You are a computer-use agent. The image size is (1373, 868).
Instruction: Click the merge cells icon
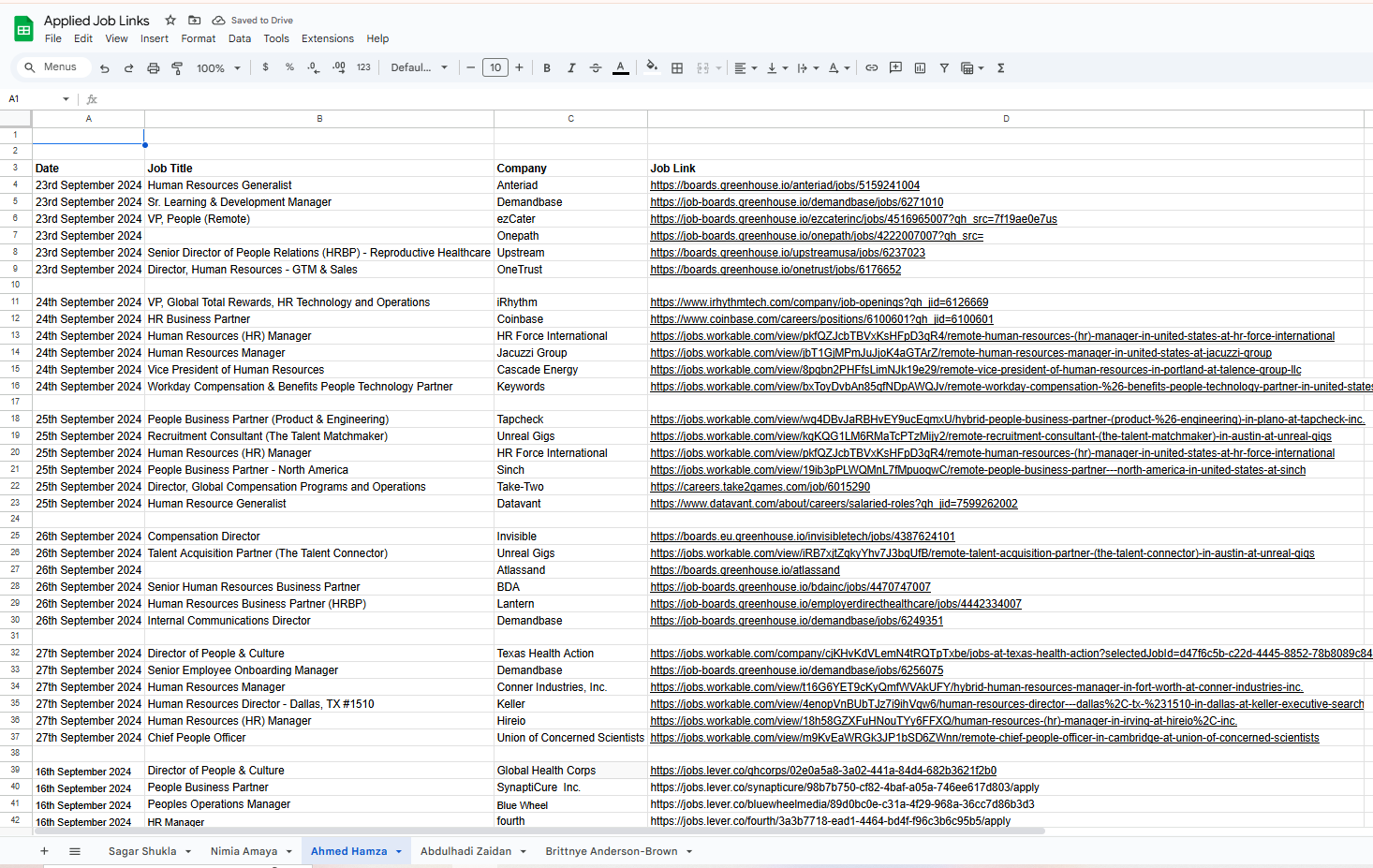(703, 68)
